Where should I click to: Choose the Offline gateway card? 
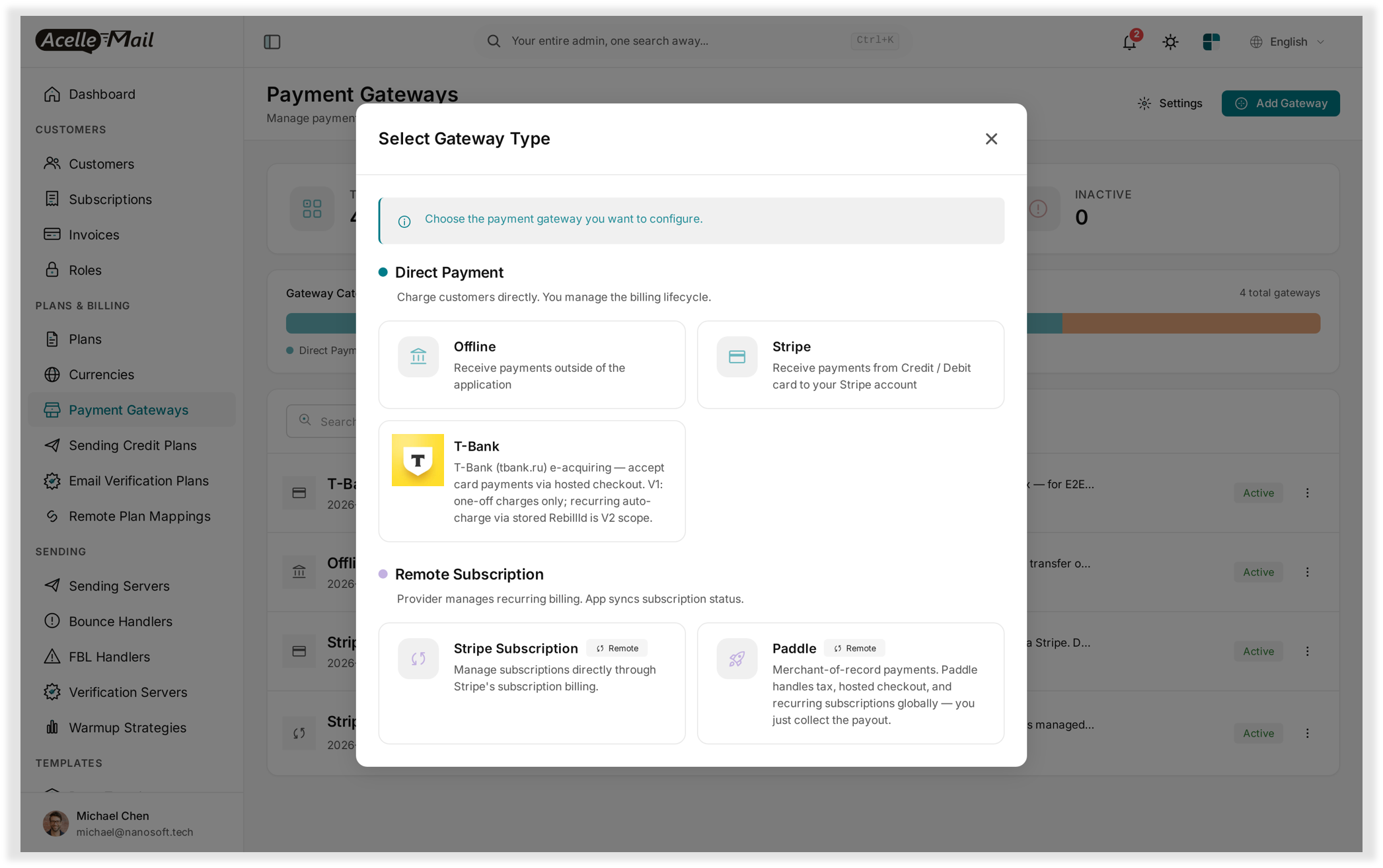(531, 365)
